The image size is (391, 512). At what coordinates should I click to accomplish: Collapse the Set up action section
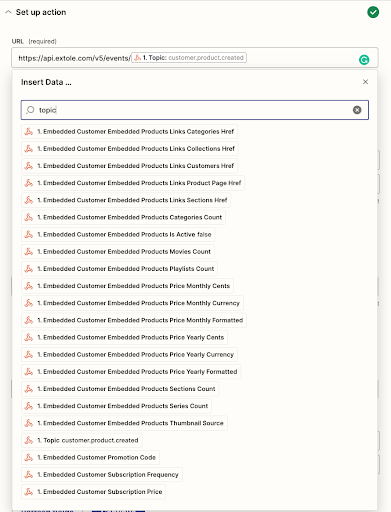click(8, 12)
